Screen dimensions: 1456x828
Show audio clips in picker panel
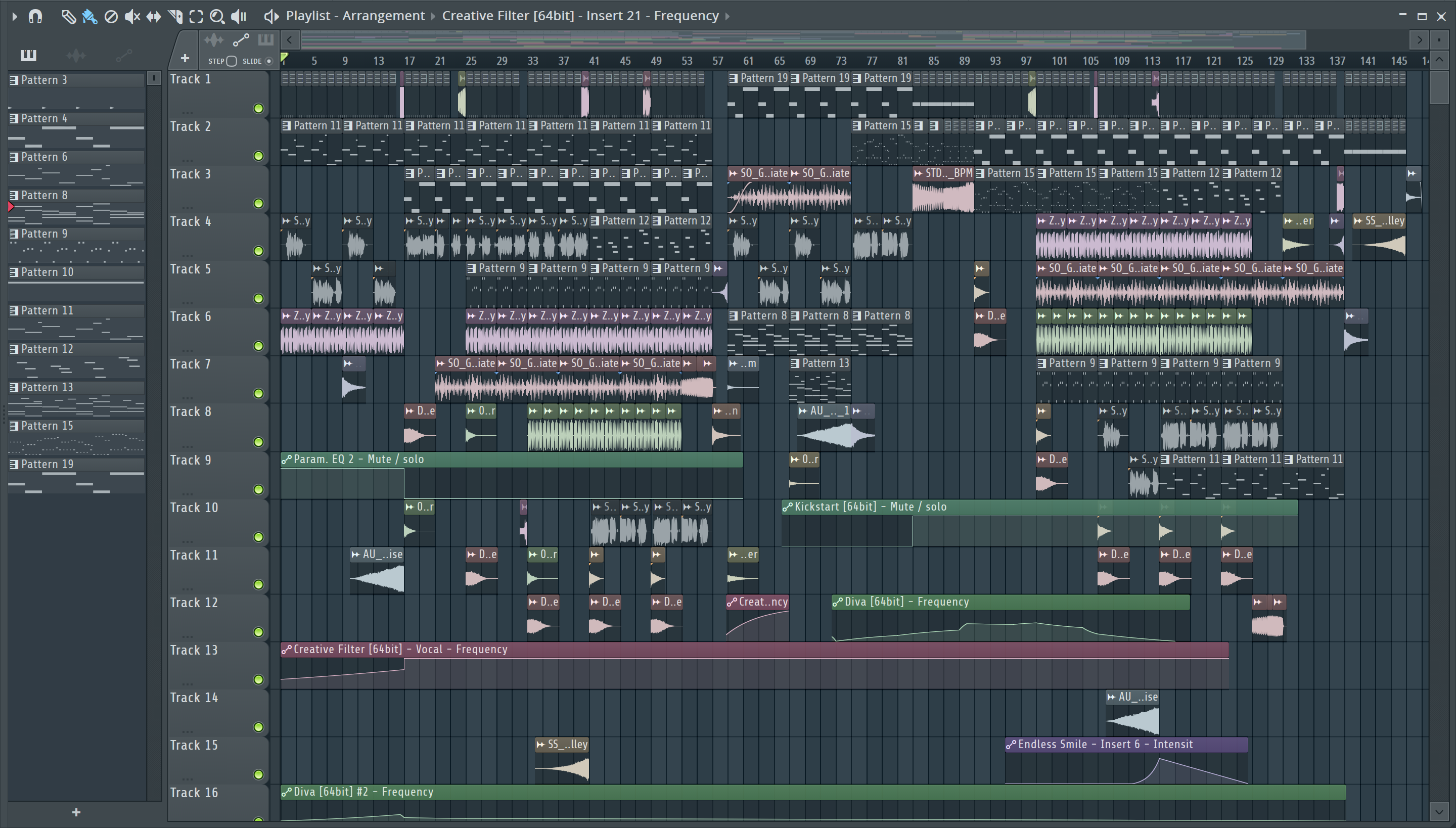tap(76, 55)
